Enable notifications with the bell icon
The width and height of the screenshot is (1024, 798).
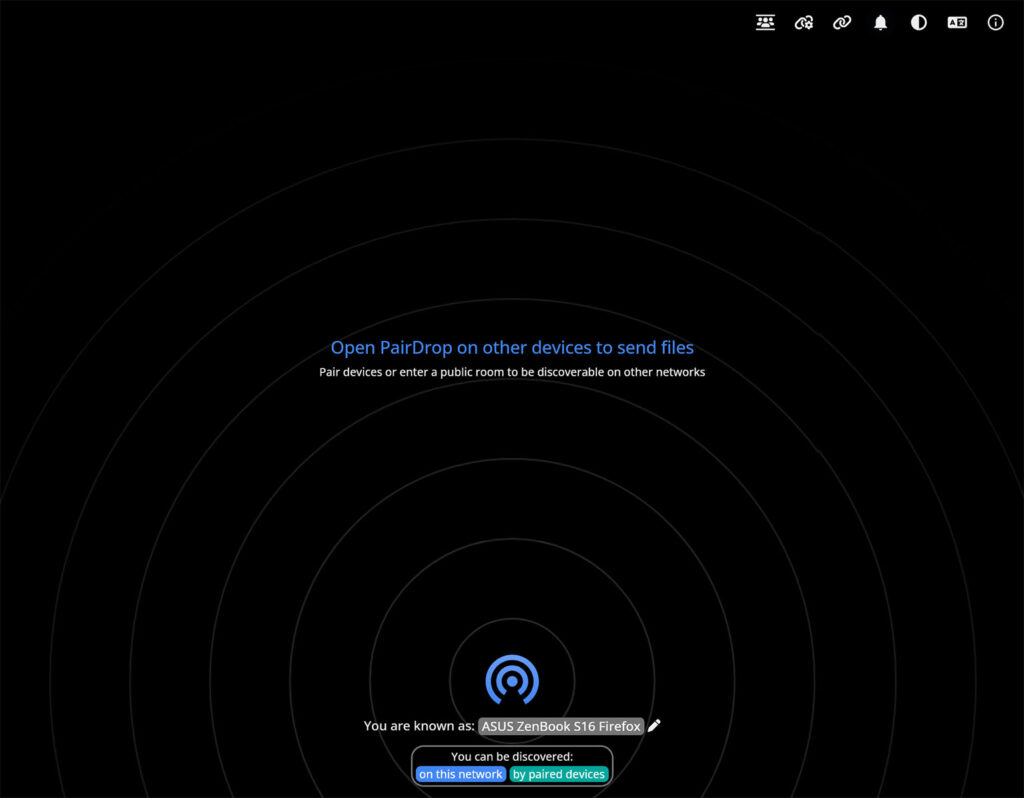point(880,23)
